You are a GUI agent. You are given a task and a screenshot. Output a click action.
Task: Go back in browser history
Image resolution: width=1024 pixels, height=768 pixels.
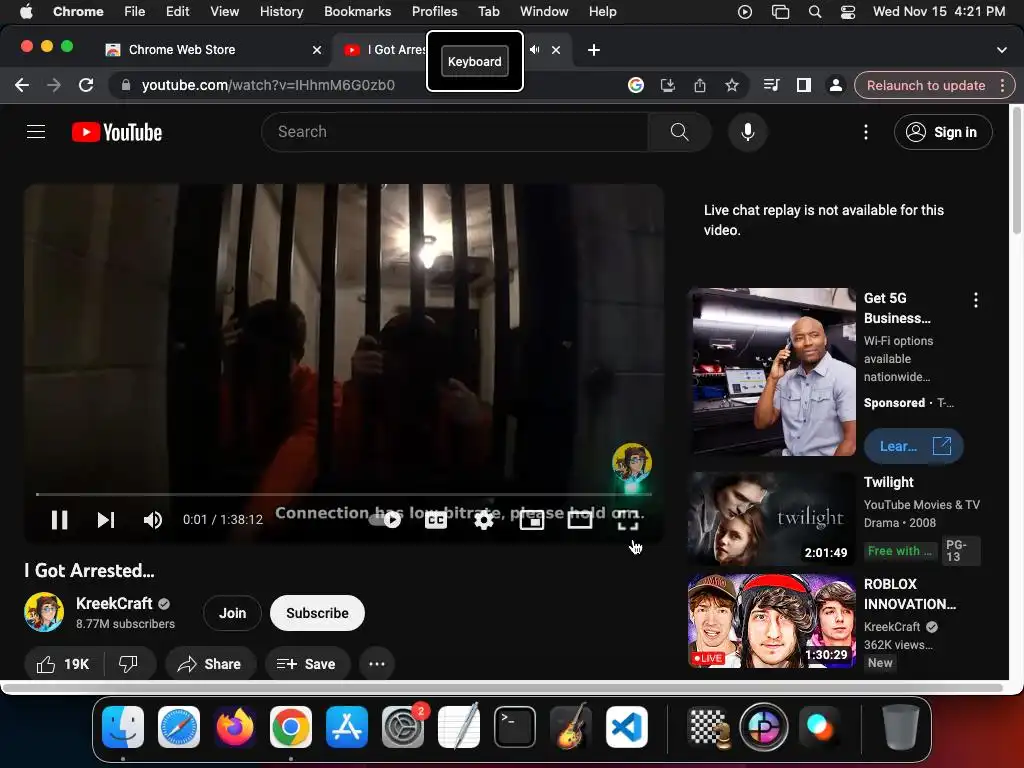22,85
